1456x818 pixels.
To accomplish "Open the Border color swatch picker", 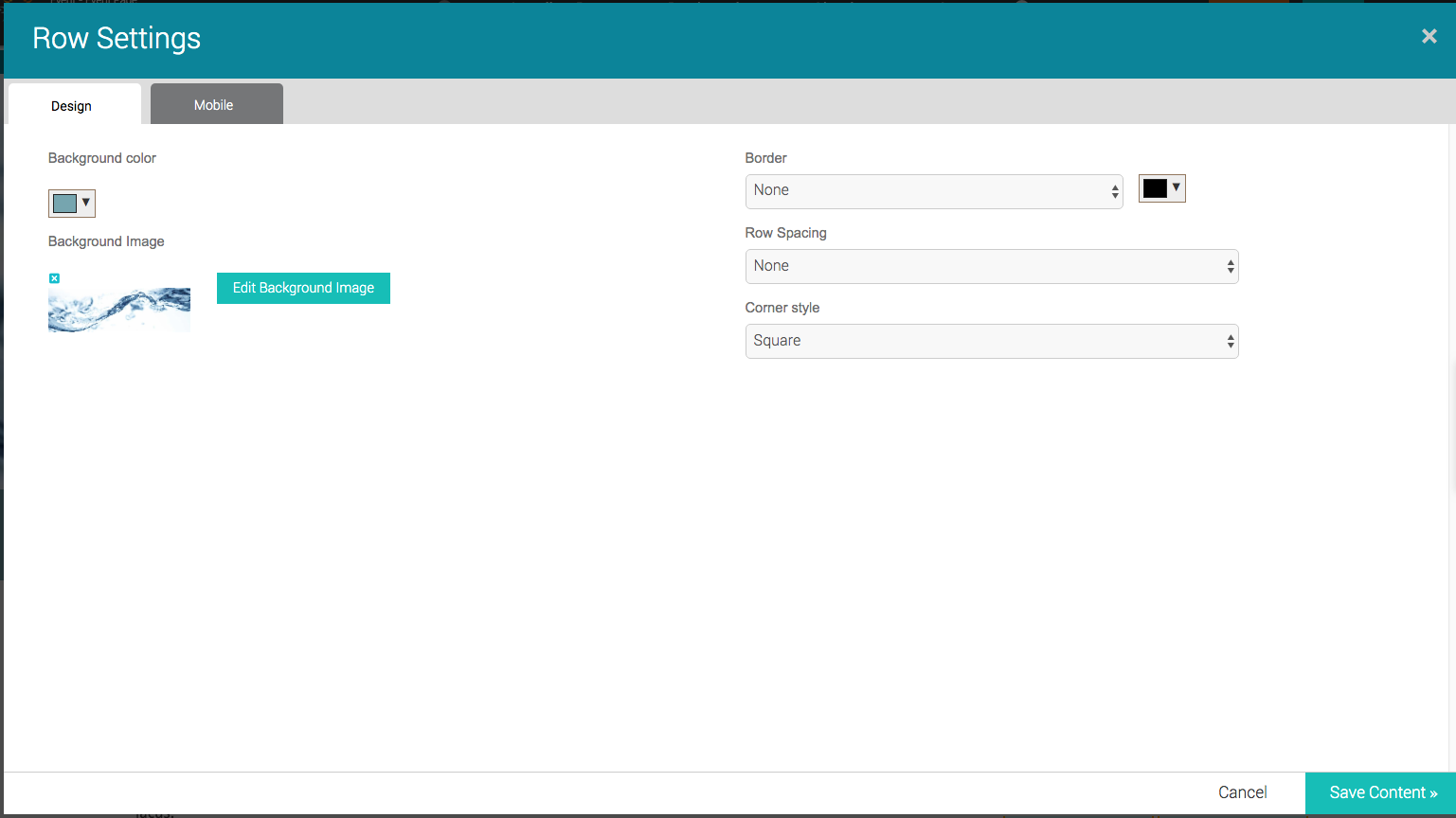I will tap(1161, 188).
